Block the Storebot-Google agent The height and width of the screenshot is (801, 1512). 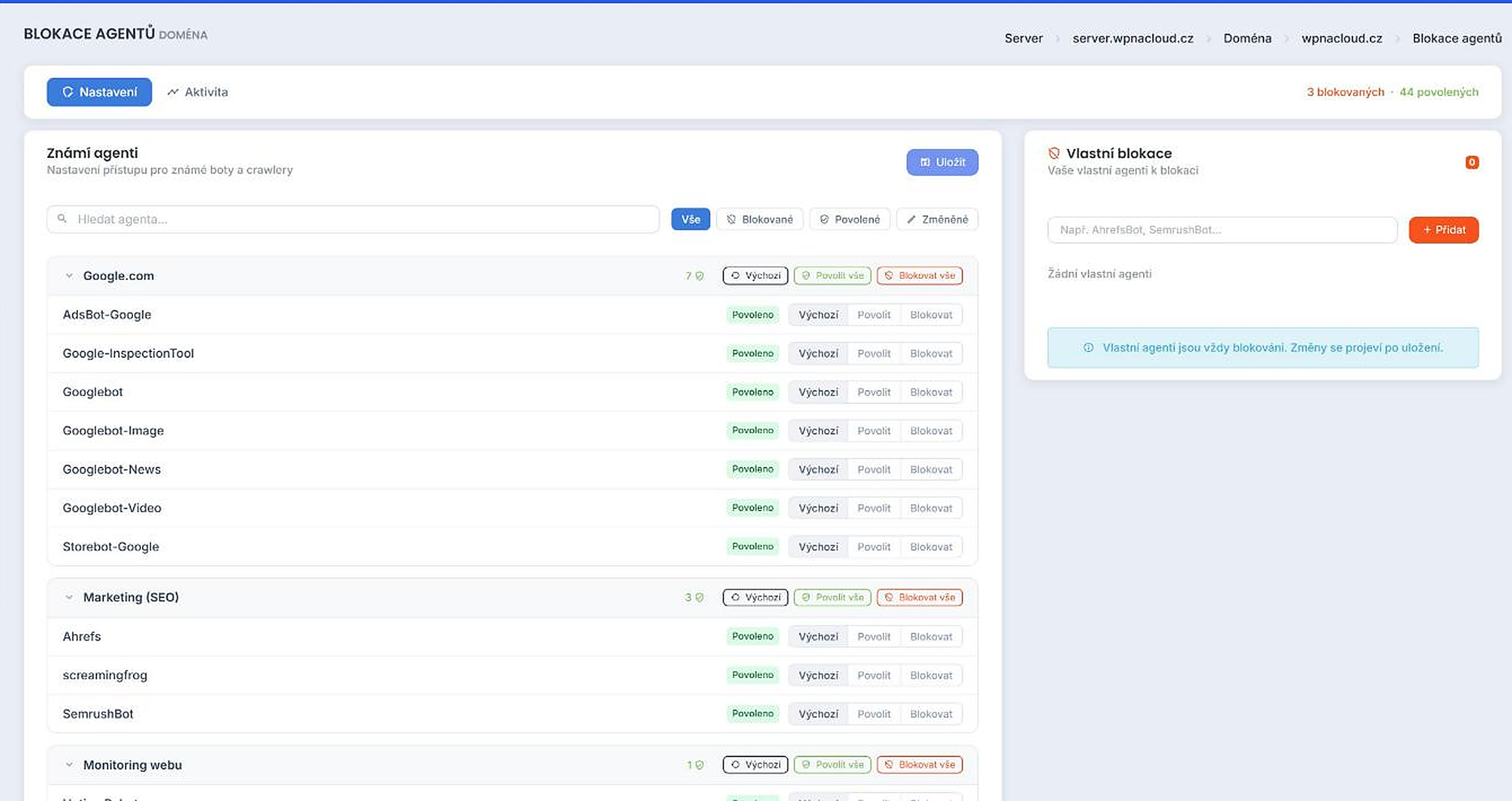coord(931,547)
